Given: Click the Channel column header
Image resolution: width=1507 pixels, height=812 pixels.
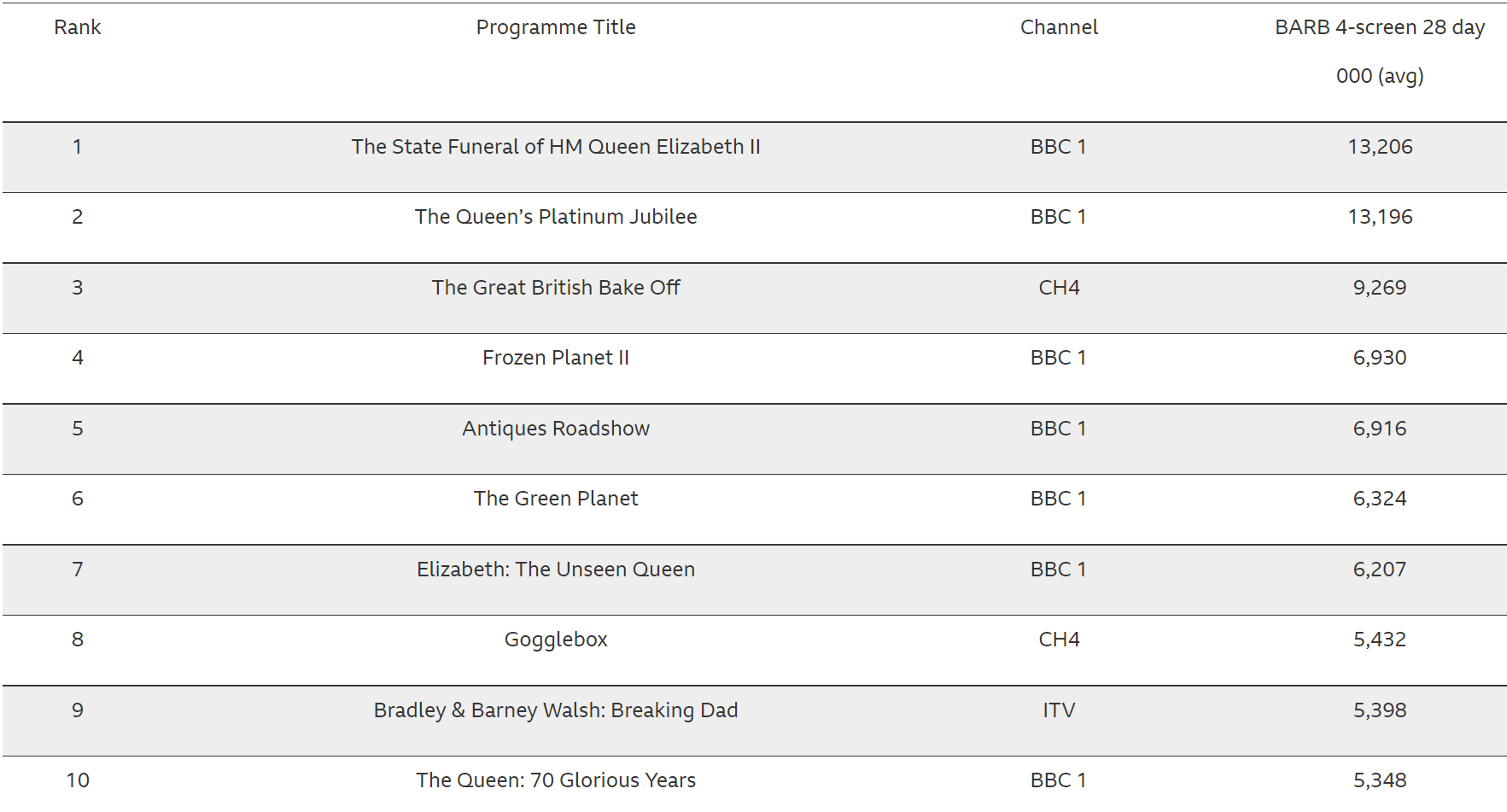Looking at the screenshot, I should pyautogui.click(x=1058, y=27).
